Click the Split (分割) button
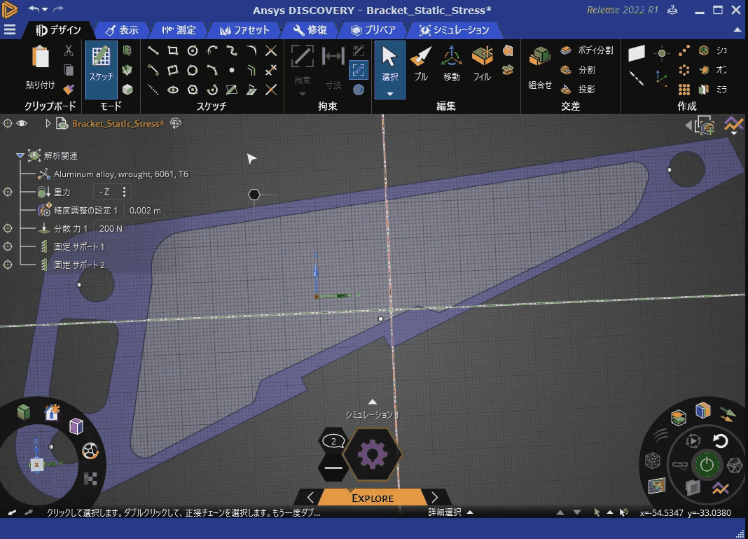The image size is (748, 539). tap(578, 70)
